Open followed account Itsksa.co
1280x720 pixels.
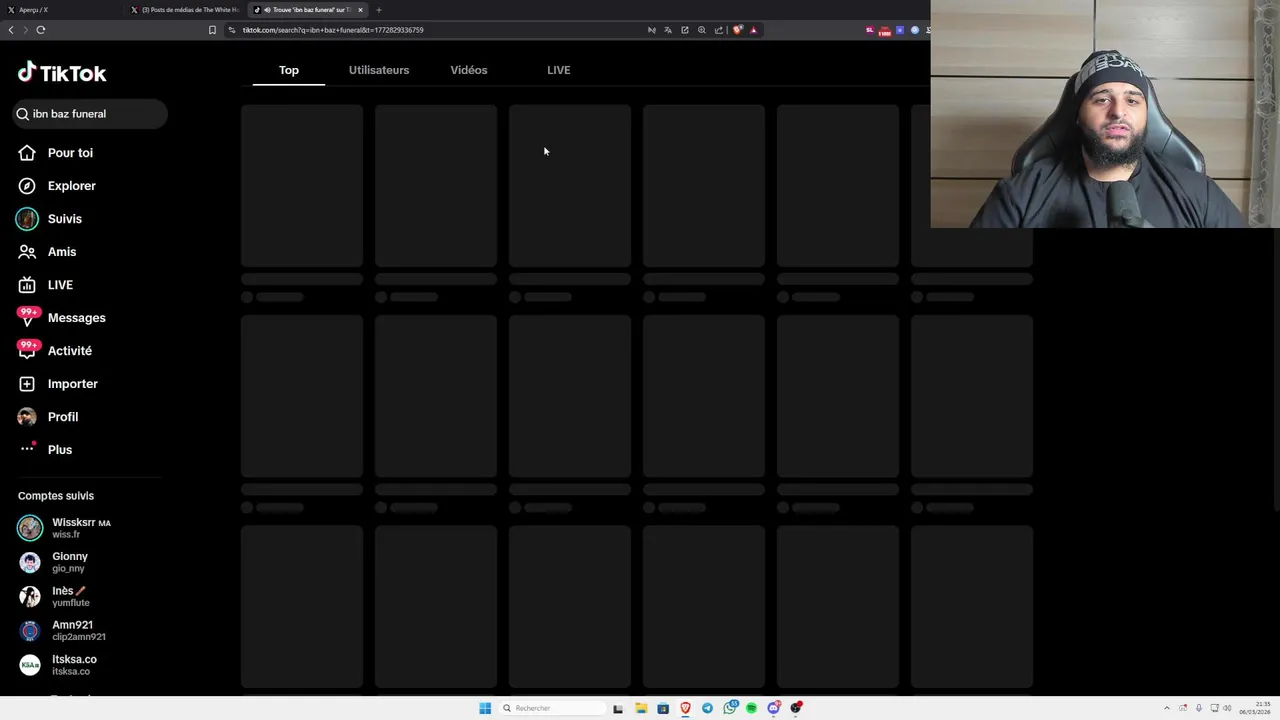[58, 665]
